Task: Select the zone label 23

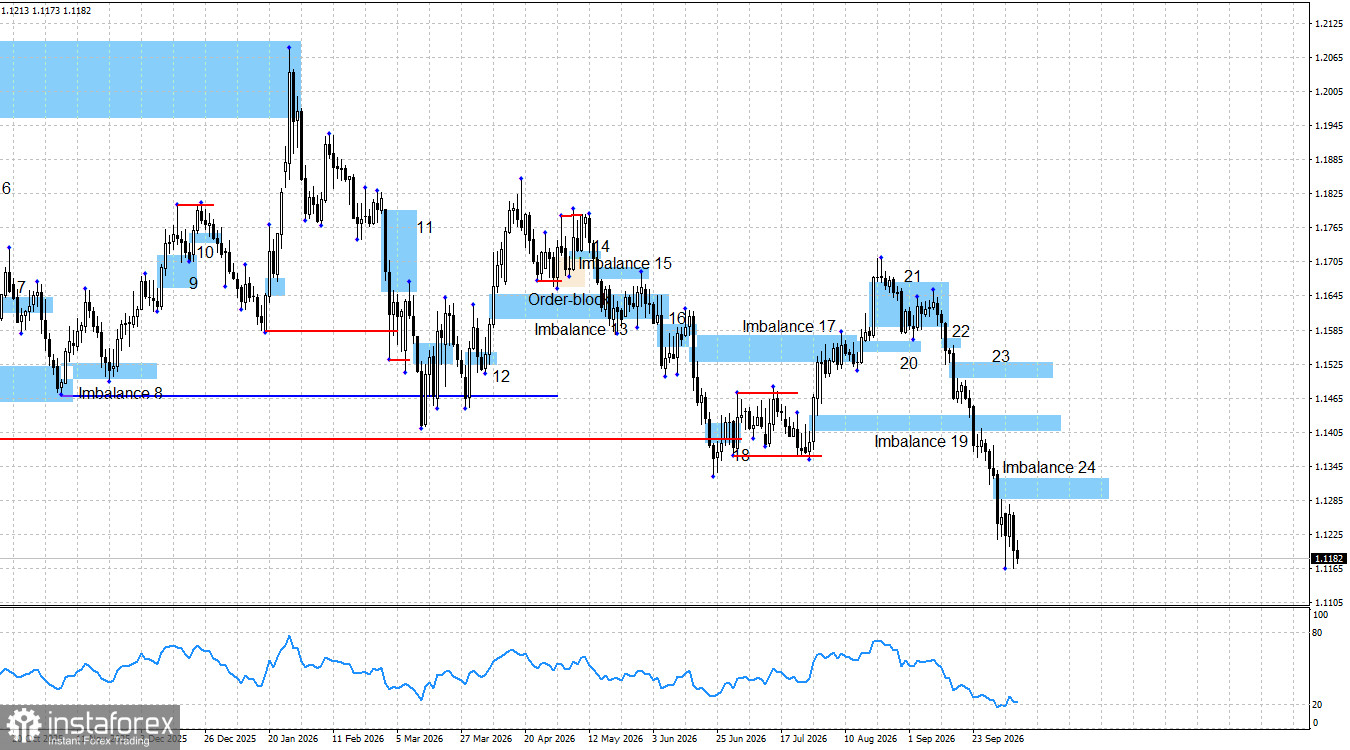Action: click(1001, 356)
